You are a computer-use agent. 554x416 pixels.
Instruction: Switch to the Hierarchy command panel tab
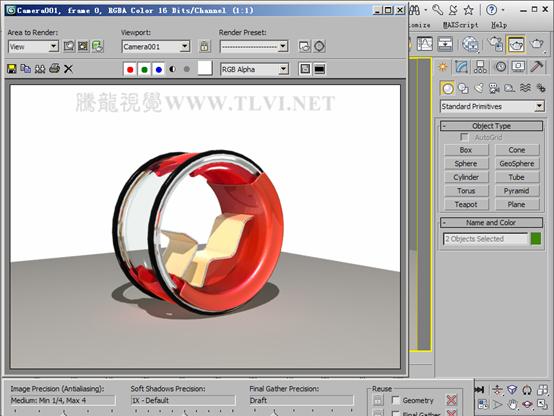pos(480,67)
